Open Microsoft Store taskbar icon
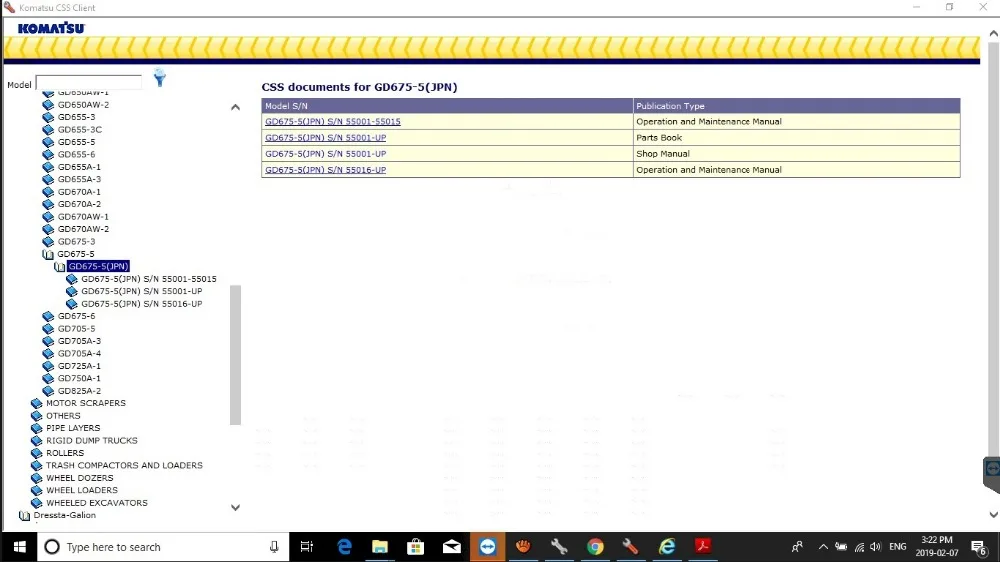Viewport: 1000px width, 562px height. pos(416,547)
